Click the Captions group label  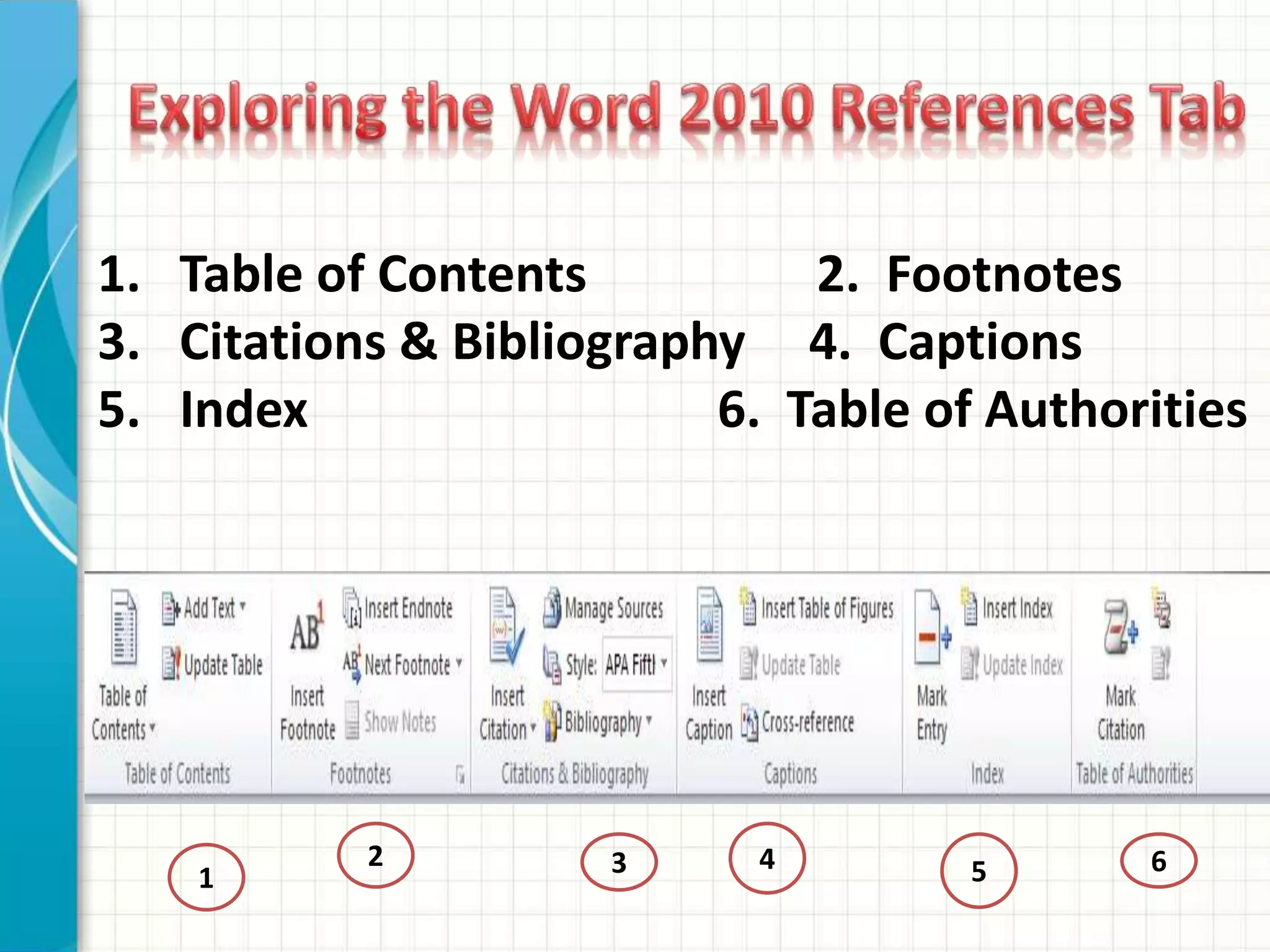click(x=790, y=775)
